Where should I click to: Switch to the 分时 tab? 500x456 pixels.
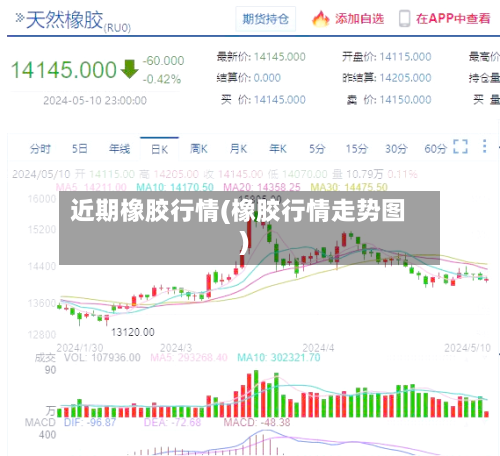point(40,149)
